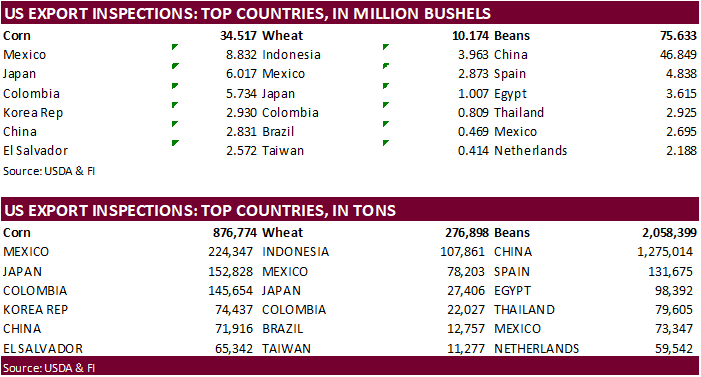Click green triangle marker beside Colombia corn value

coord(175,85)
